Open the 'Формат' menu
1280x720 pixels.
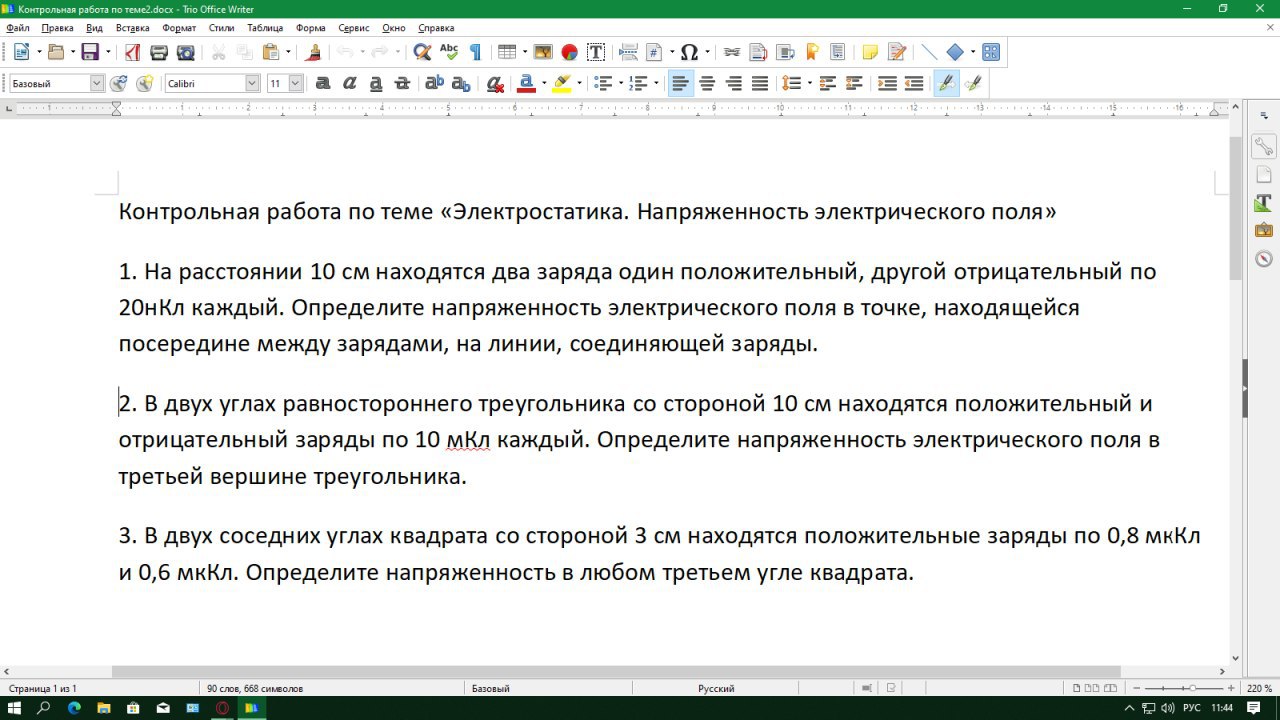179,28
